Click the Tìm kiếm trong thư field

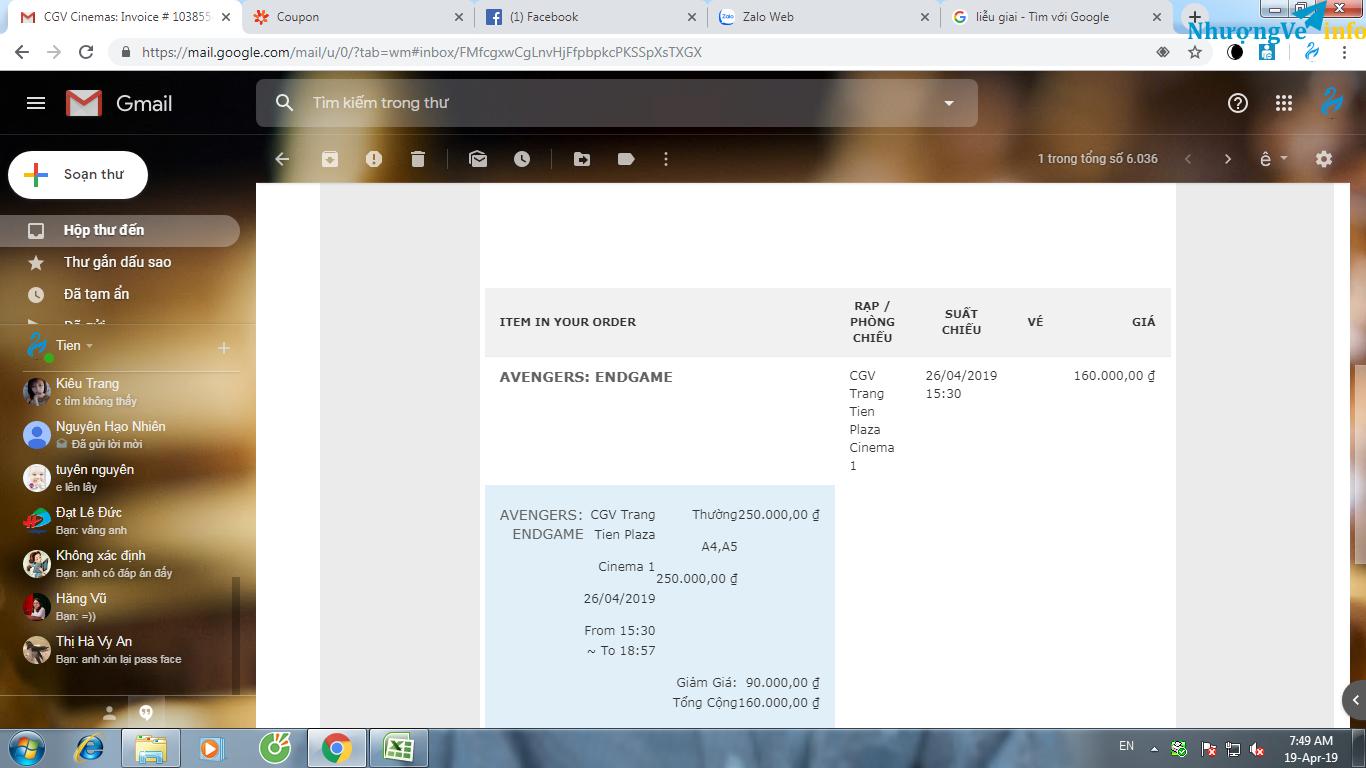617,103
